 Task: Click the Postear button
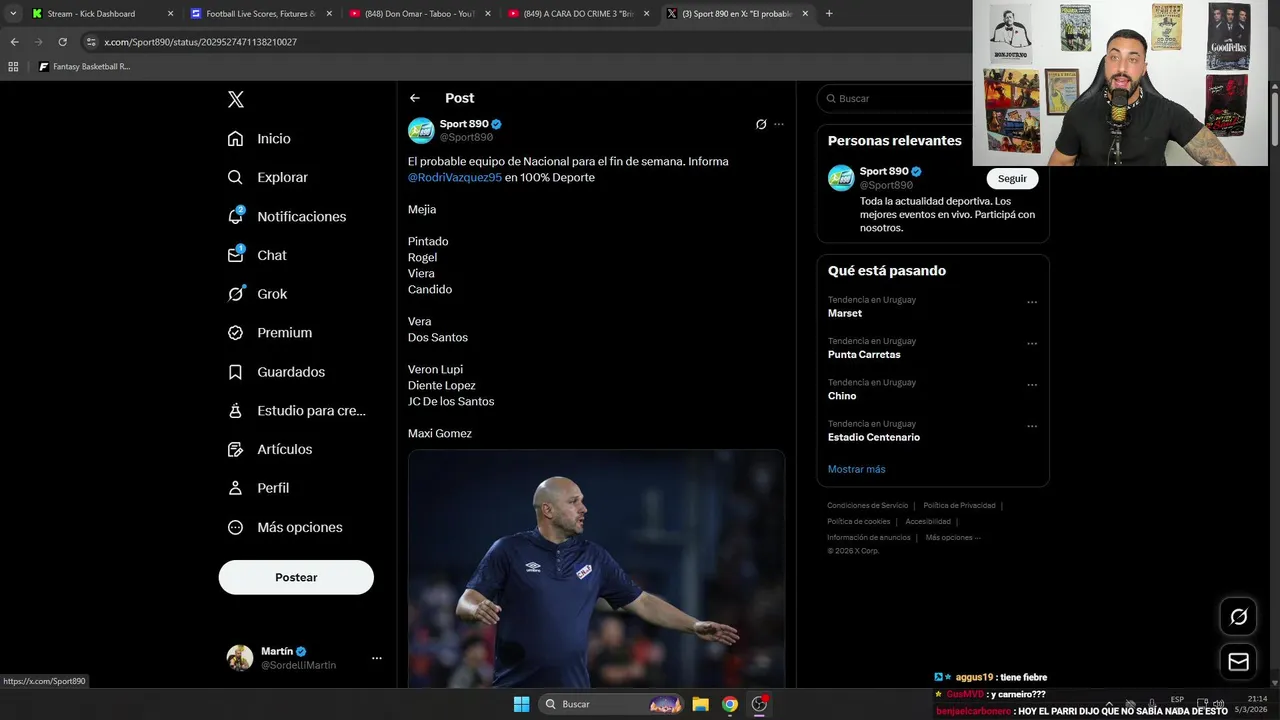point(296,577)
